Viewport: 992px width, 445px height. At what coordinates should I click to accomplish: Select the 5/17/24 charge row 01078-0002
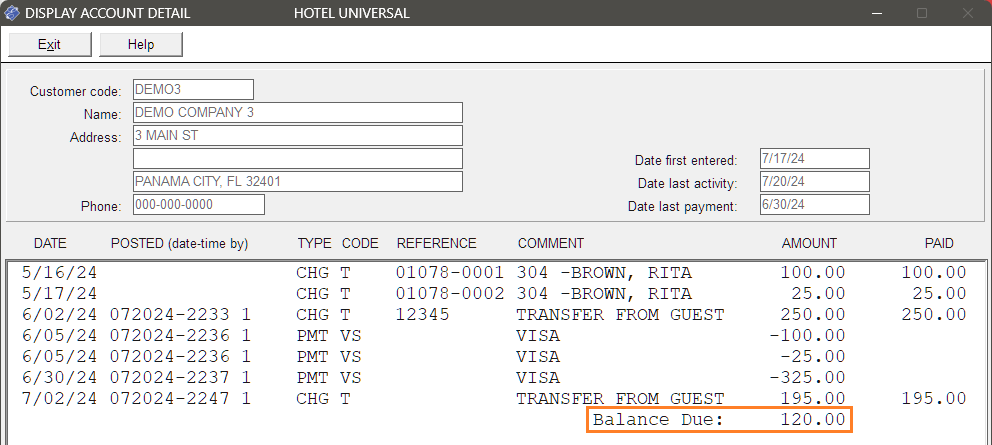(x=494, y=294)
